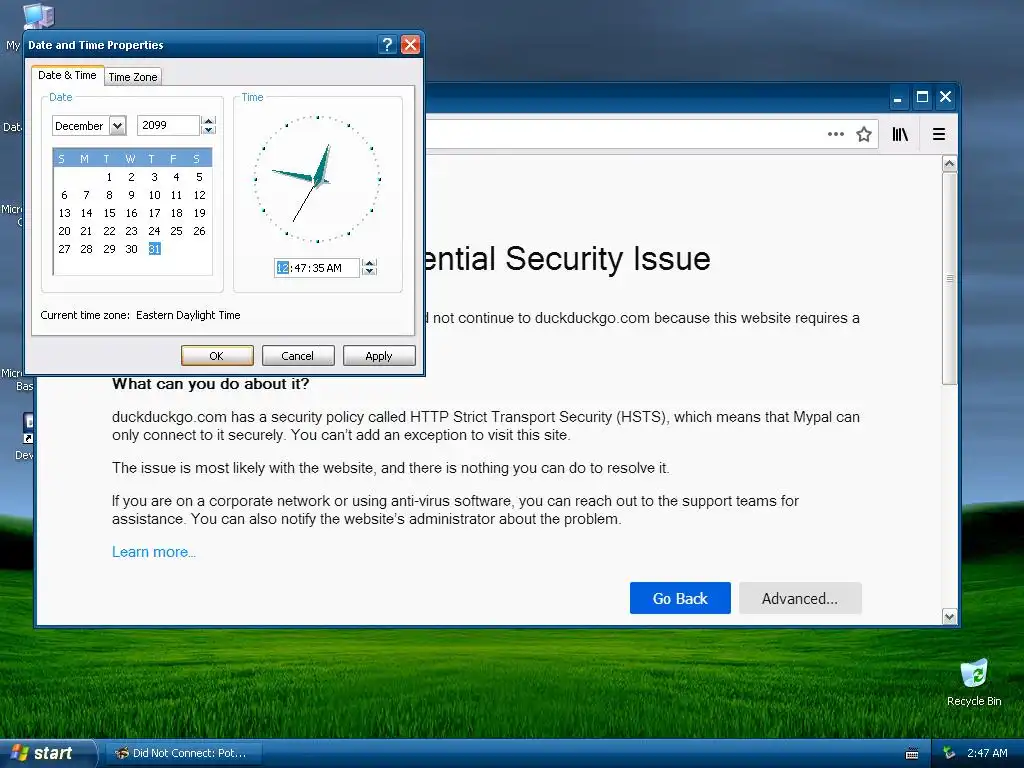This screenshot has height=768, width=1024.
Task: Select day 23 in the calendar
Action: pyautogui.click(x=131, y=231)
